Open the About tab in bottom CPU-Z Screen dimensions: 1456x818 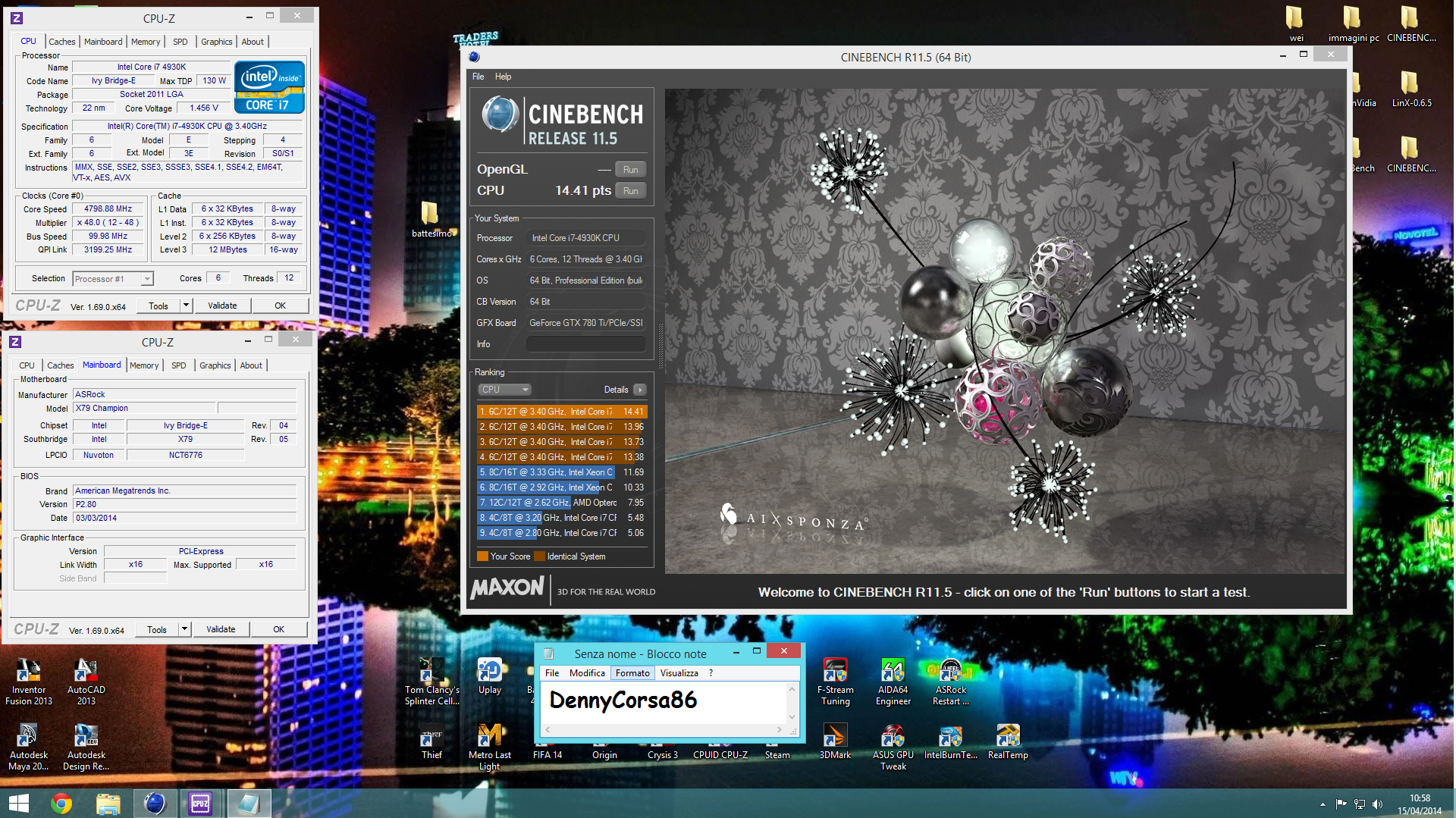point(251,365)
